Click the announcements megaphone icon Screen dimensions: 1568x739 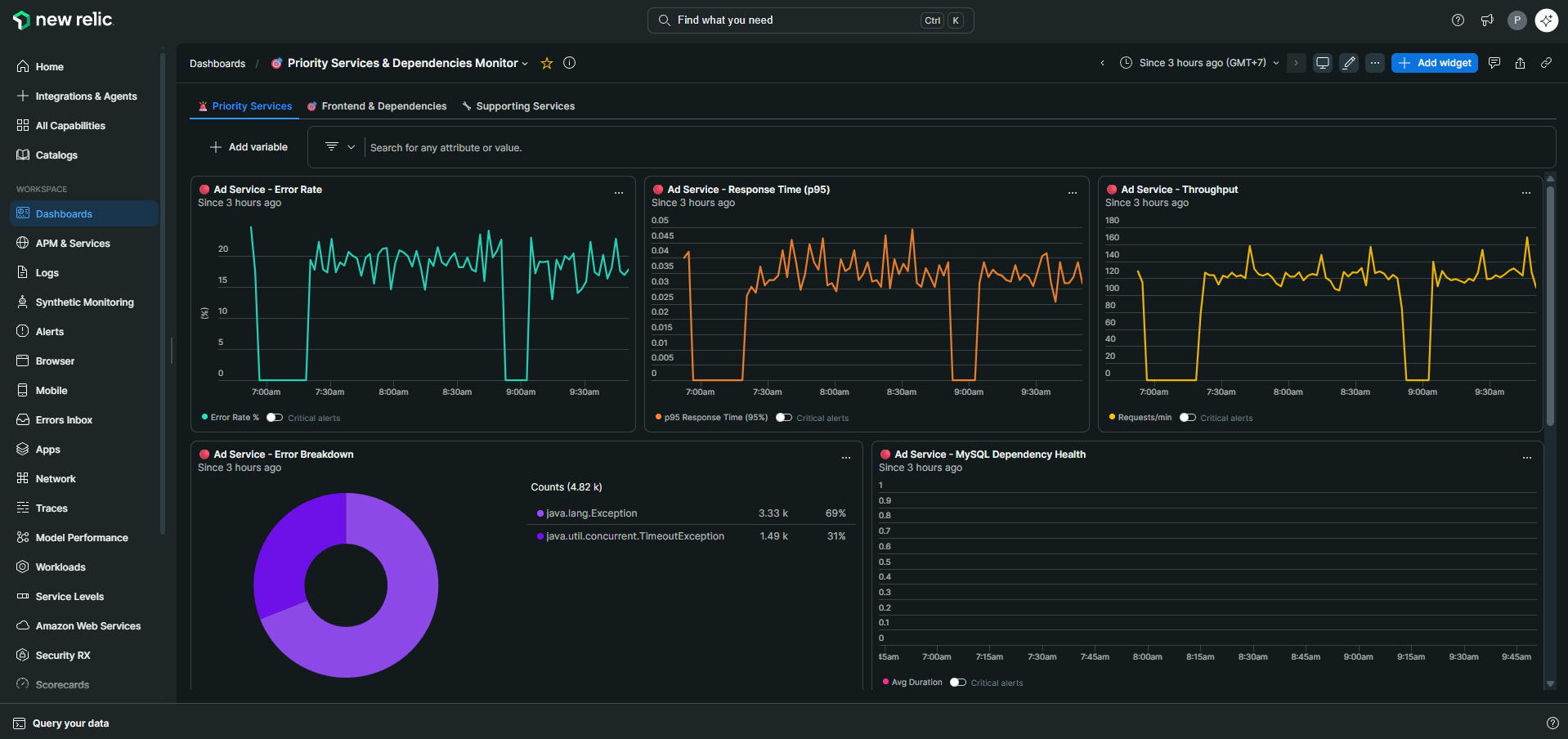tap(1488, 20)
